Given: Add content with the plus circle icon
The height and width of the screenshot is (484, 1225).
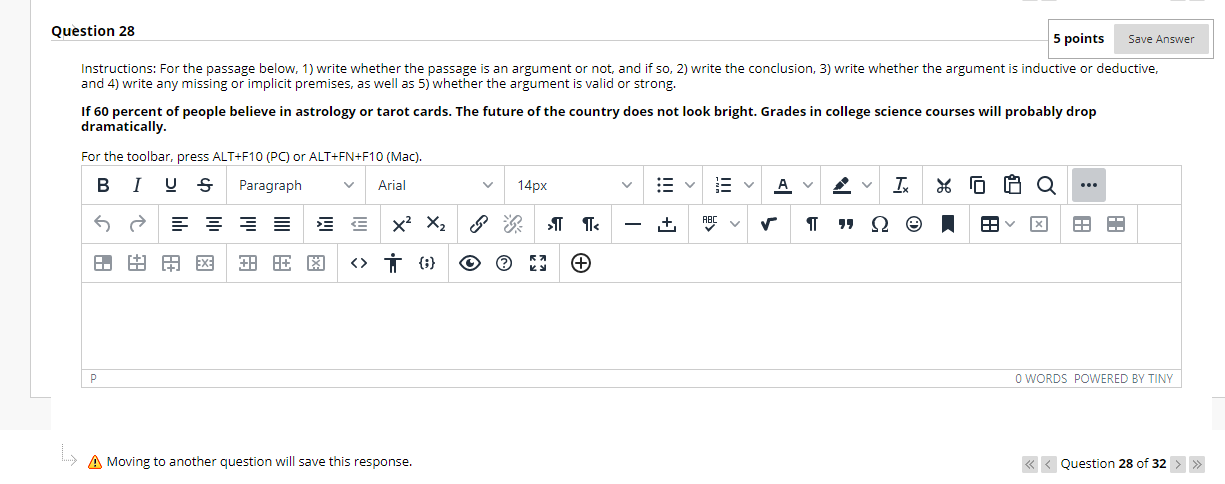Looking at the screenshot, I should pyautogui.click(x=581, y=263).
